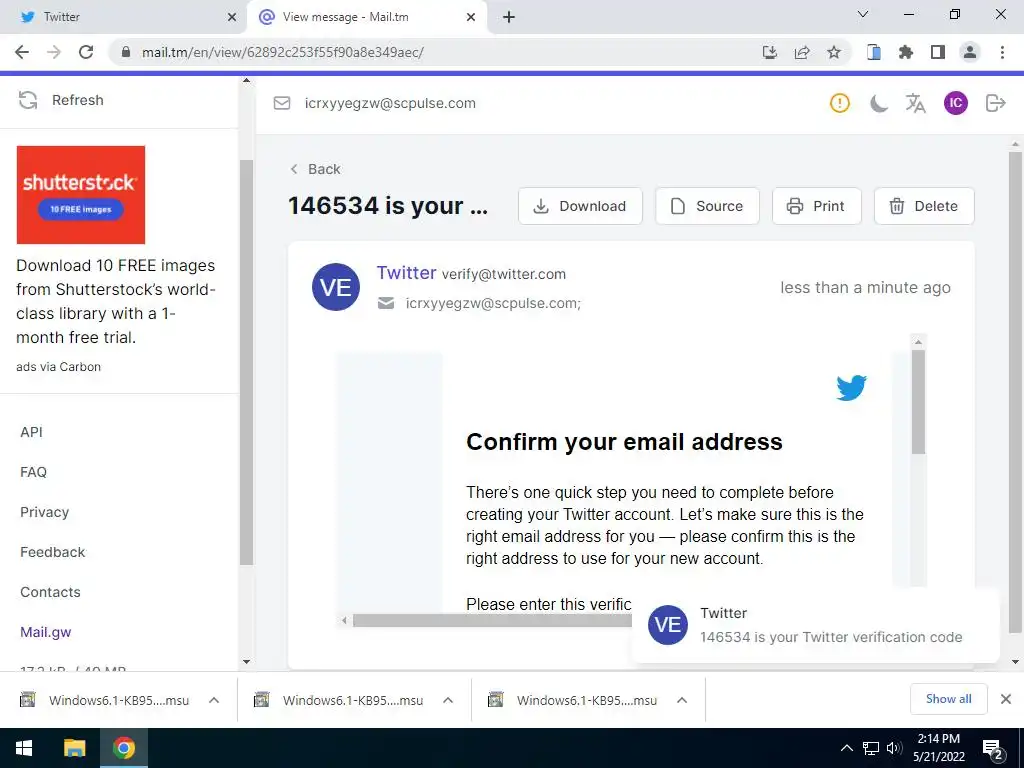Open network tray icon
Image resolution: width=1024 pixels, height=768 pixels.
(871, 748)
